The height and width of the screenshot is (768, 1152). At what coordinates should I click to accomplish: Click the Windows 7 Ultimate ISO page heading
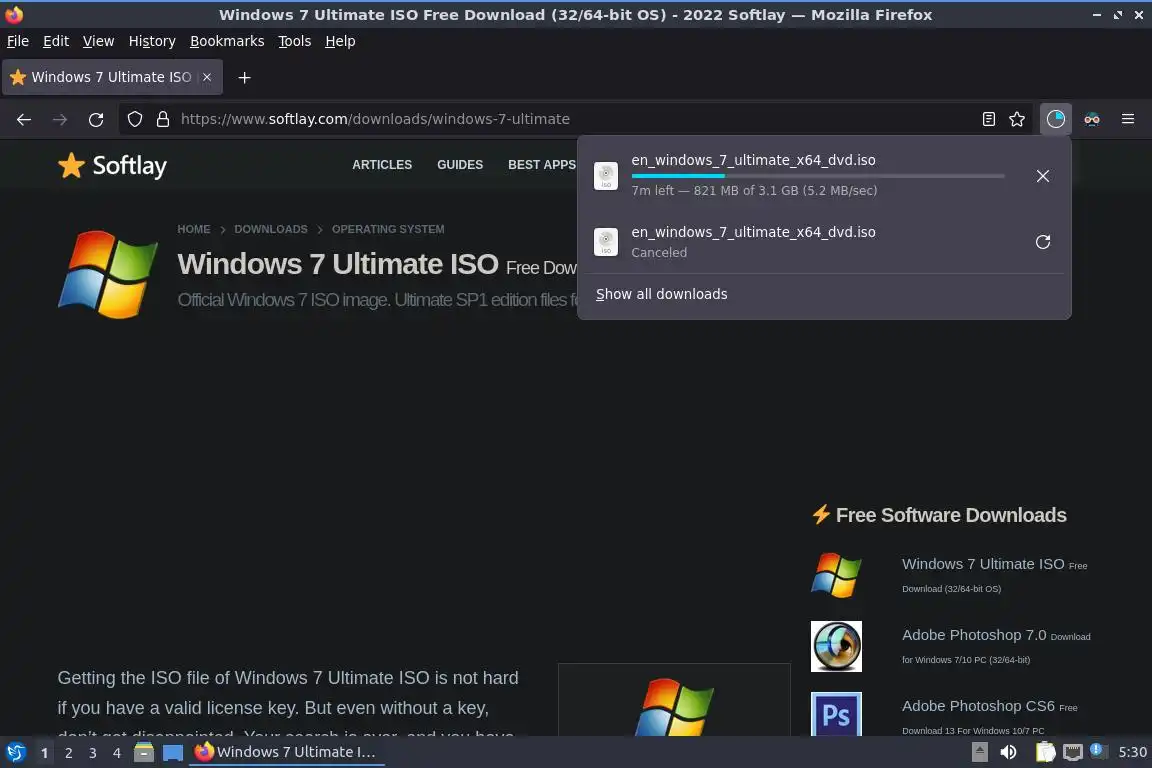pyautogui.click(x=338, y=264)
